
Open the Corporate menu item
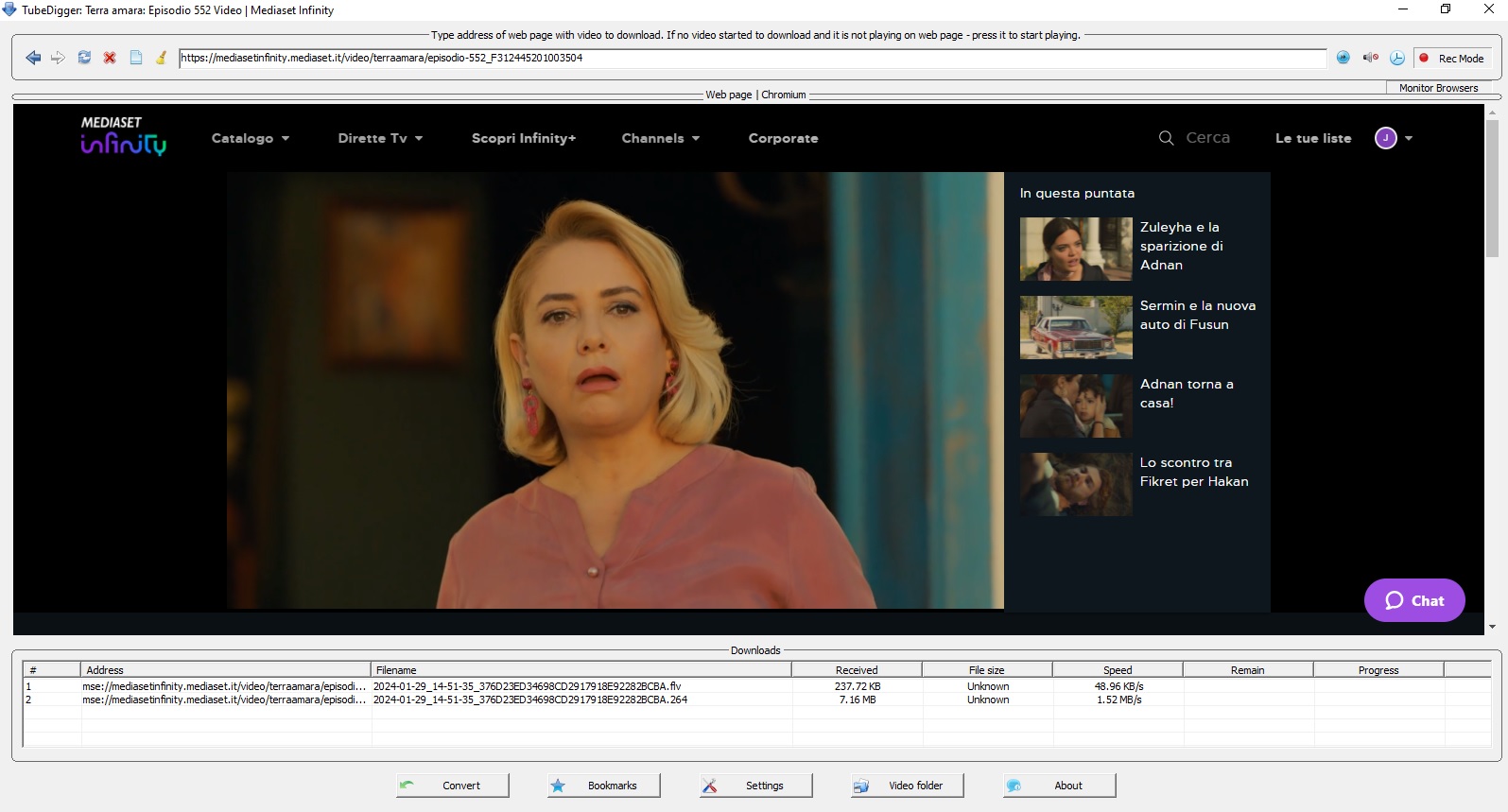click(x=784, y=138)
